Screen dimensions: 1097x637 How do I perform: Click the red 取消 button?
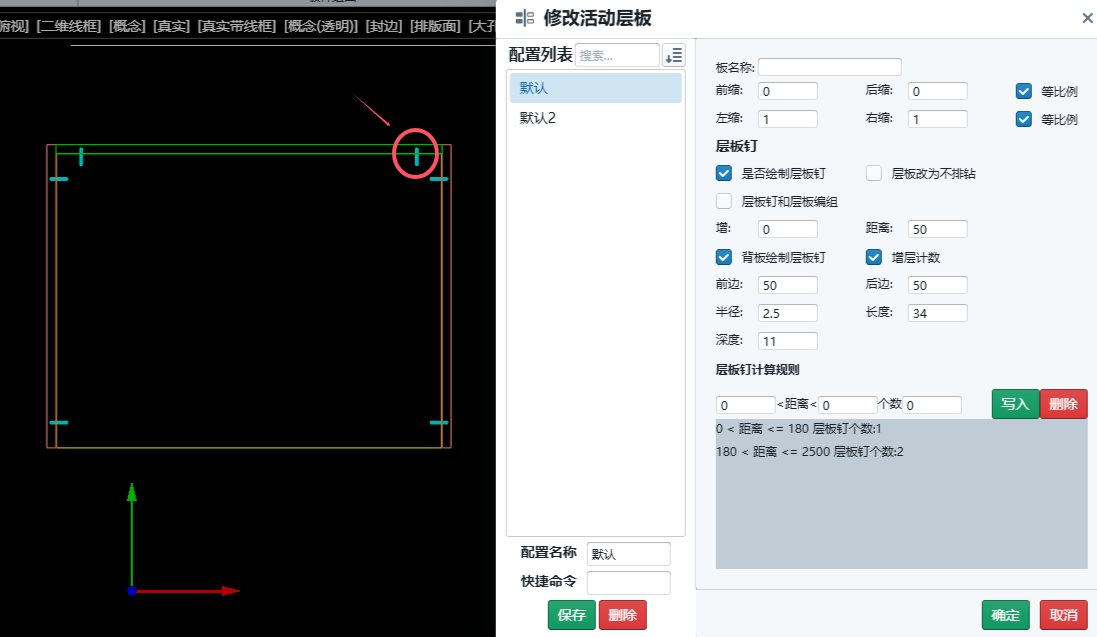pyautogui.click(x=1064, y=615)
